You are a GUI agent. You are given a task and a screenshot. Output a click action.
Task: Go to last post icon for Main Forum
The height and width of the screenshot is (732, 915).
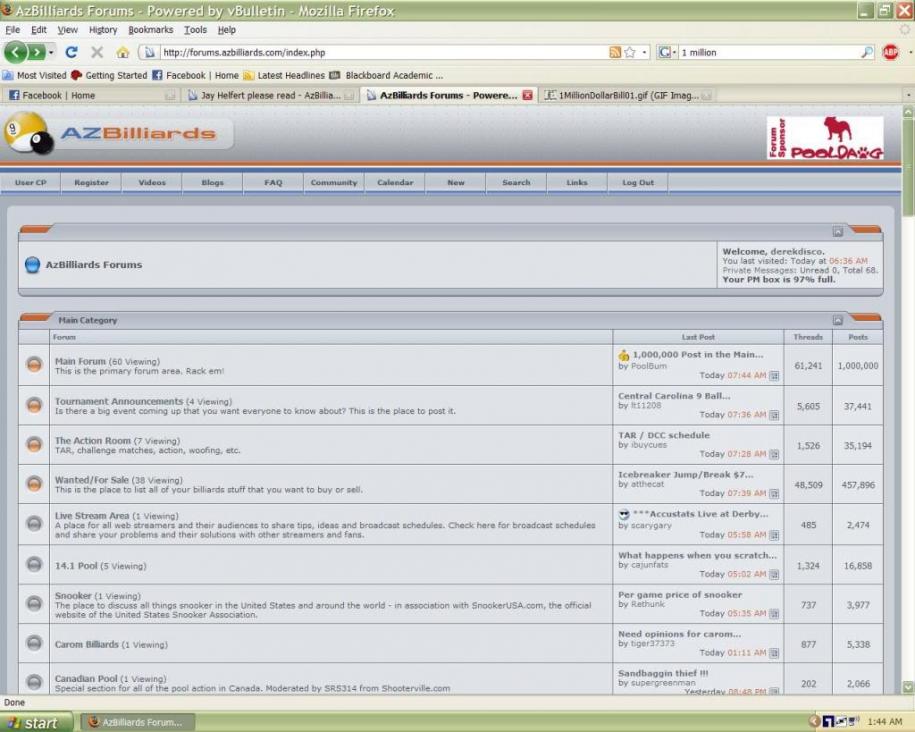click(774, 376)
